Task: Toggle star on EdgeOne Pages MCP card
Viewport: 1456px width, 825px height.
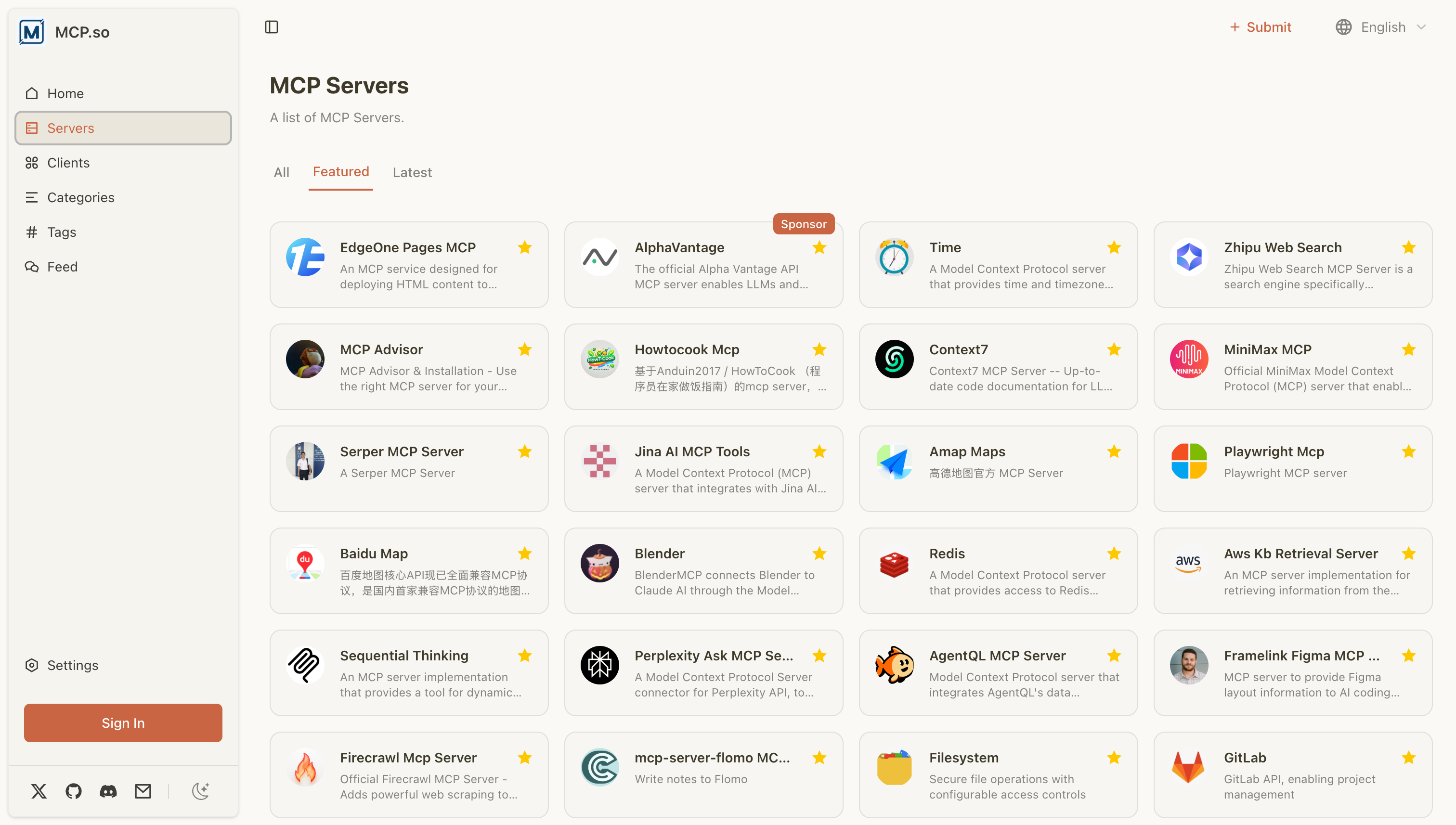Action: [x=524, y=247]
